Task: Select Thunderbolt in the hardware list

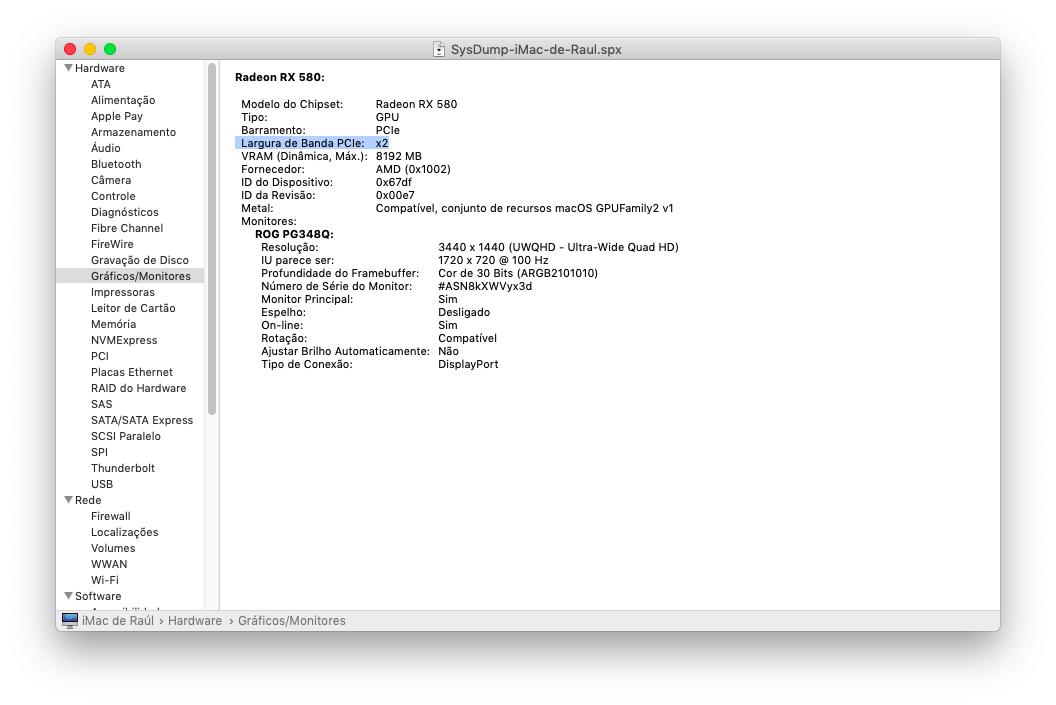Action: (123, 468)
